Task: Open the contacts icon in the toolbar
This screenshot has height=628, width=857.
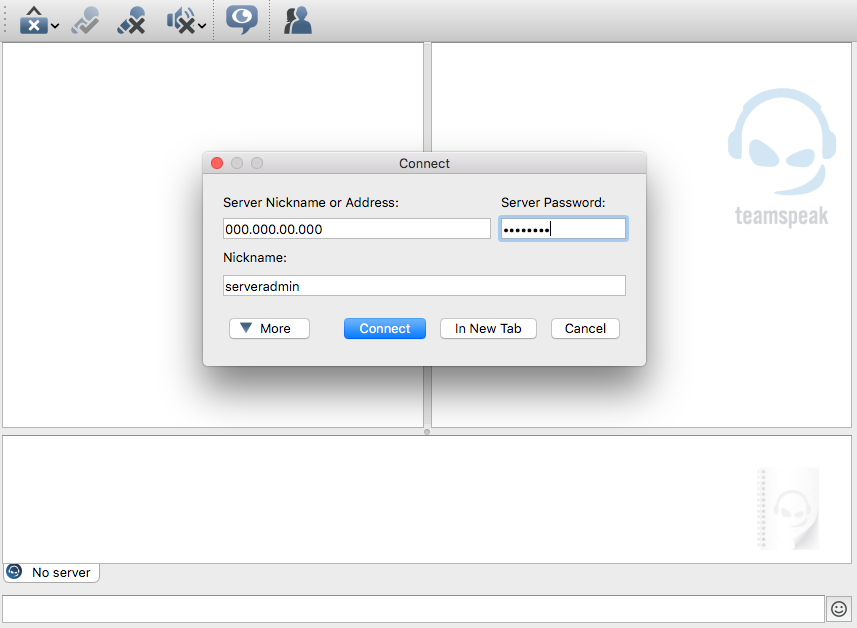Action: (297, 20)
